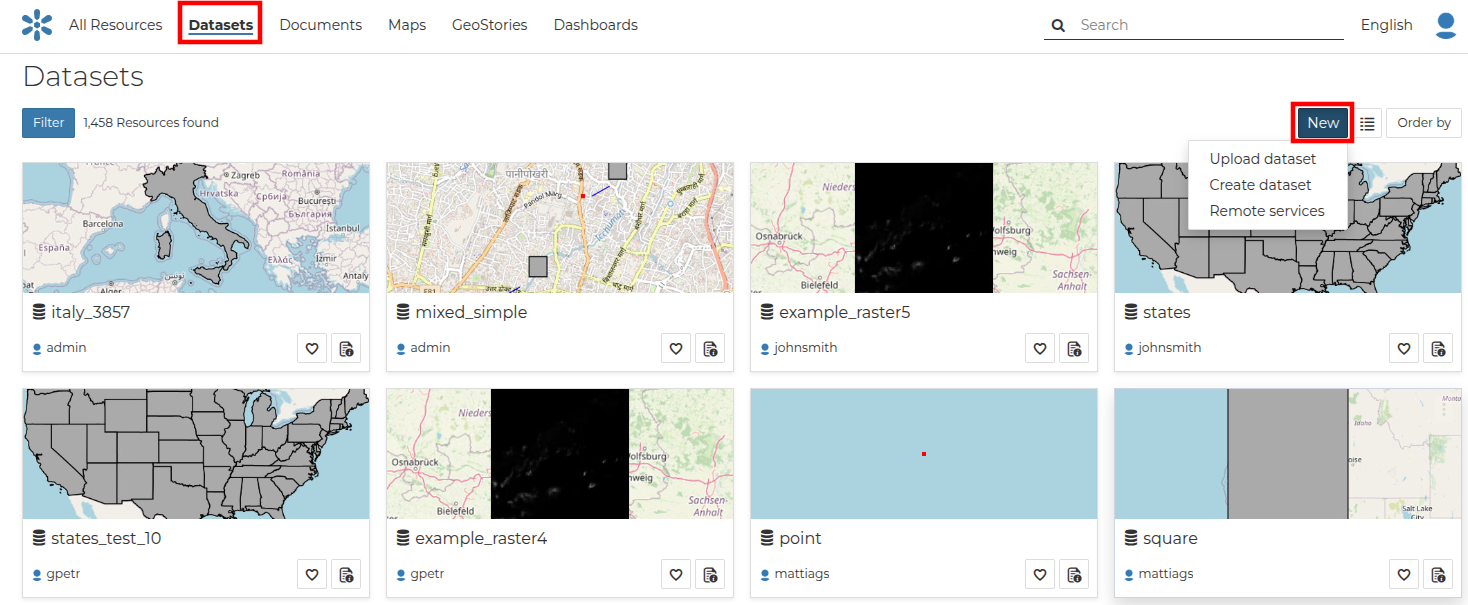1468x605 pixels.
Task: Click dataset type icon beside example_raster4
Action: (x=403, y=538)
